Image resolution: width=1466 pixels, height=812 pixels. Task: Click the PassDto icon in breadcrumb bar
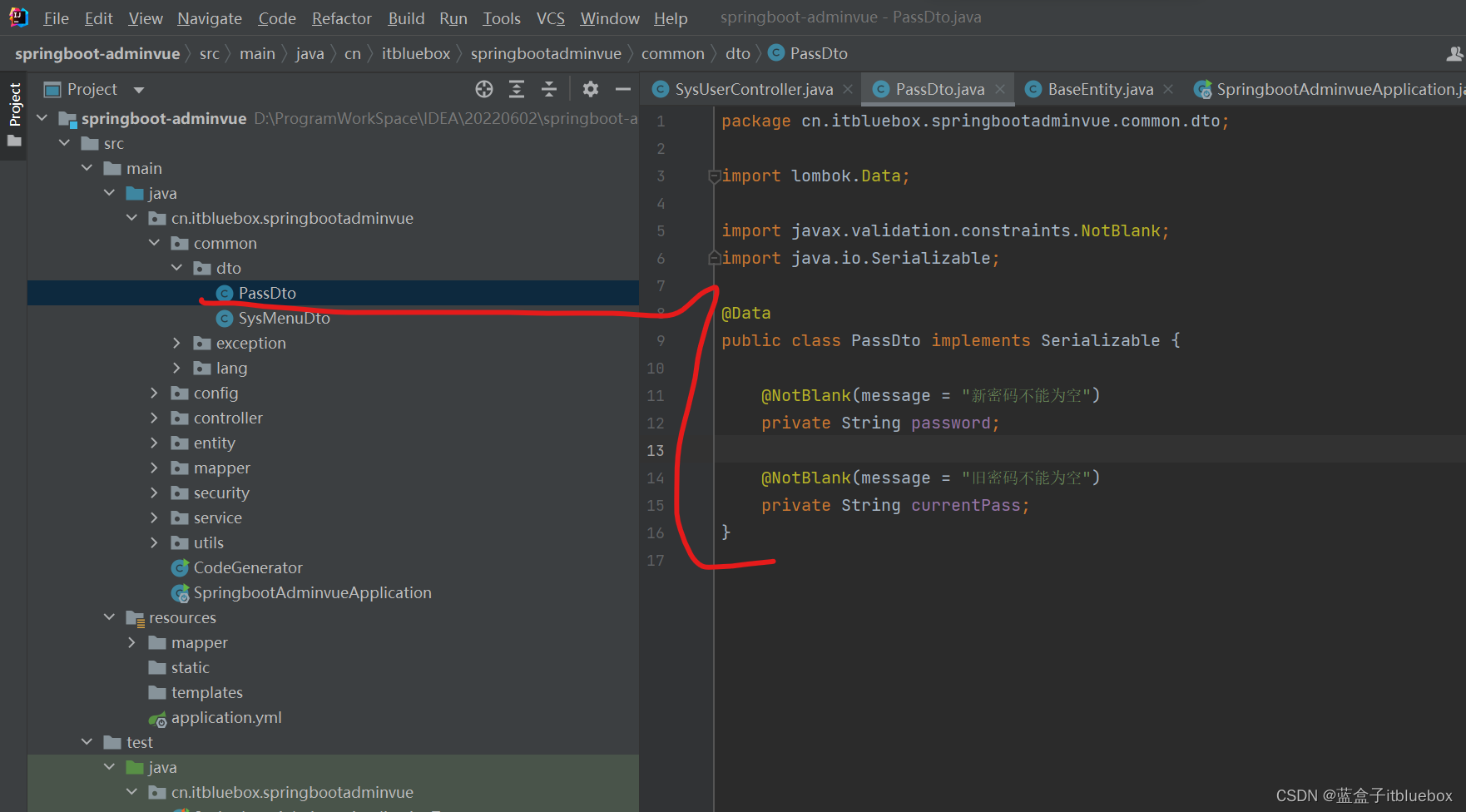point(776,53)
